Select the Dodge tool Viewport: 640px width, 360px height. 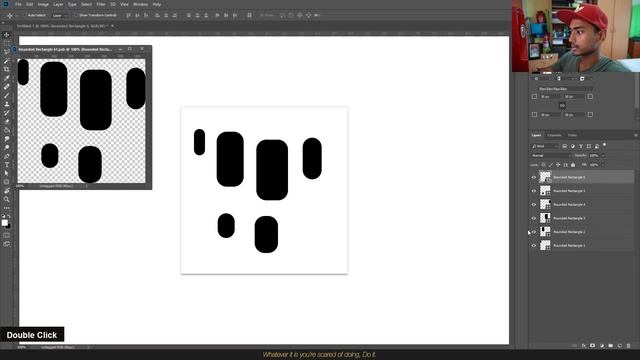[7, 147]
